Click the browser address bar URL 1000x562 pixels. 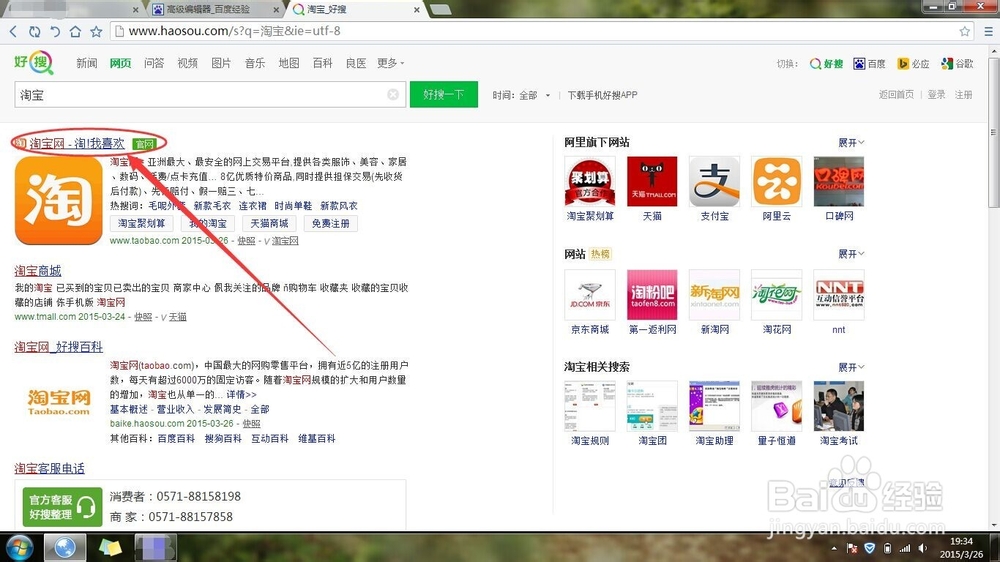[235, 31]
